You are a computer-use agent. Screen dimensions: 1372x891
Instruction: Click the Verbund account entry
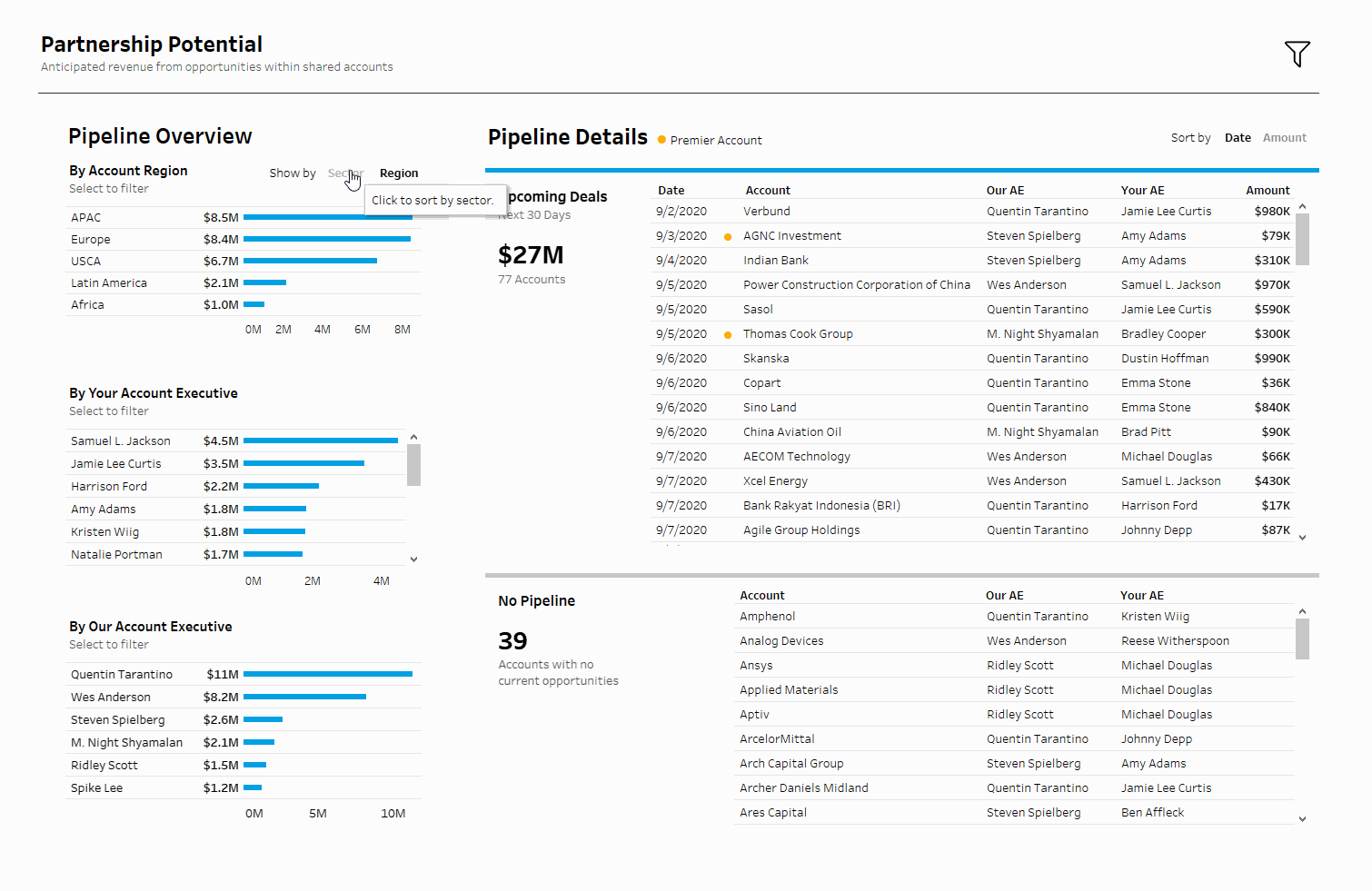click(766, 211)
